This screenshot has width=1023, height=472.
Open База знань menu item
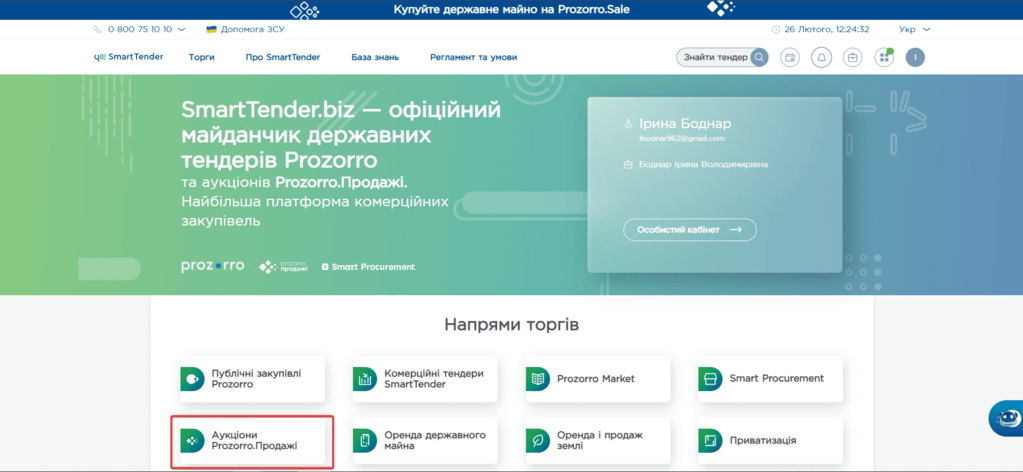coord(375,57)
